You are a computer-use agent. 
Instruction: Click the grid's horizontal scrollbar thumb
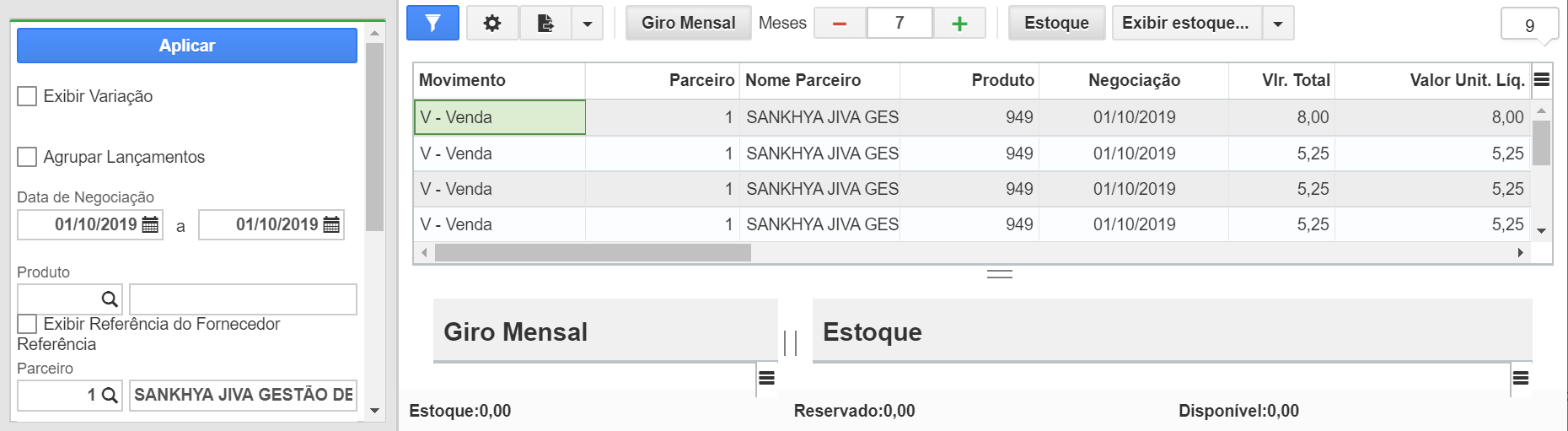593,252
